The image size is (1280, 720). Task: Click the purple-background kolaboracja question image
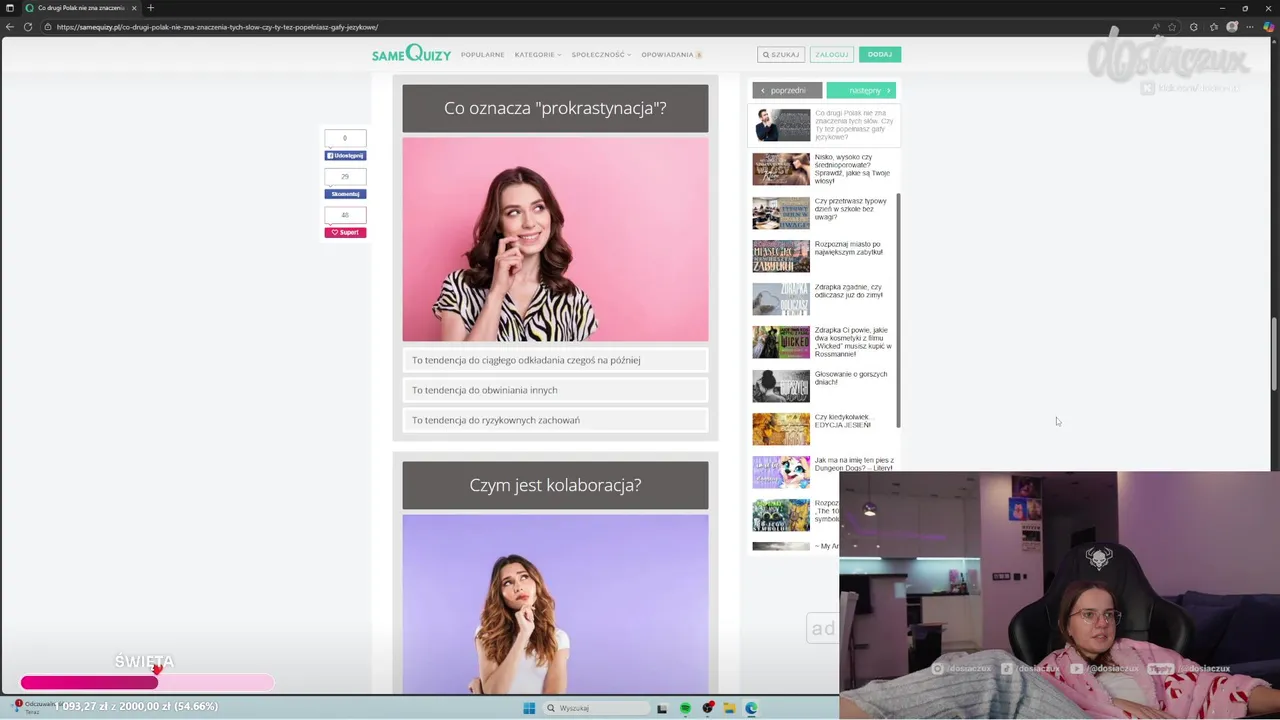pos(555,604)
